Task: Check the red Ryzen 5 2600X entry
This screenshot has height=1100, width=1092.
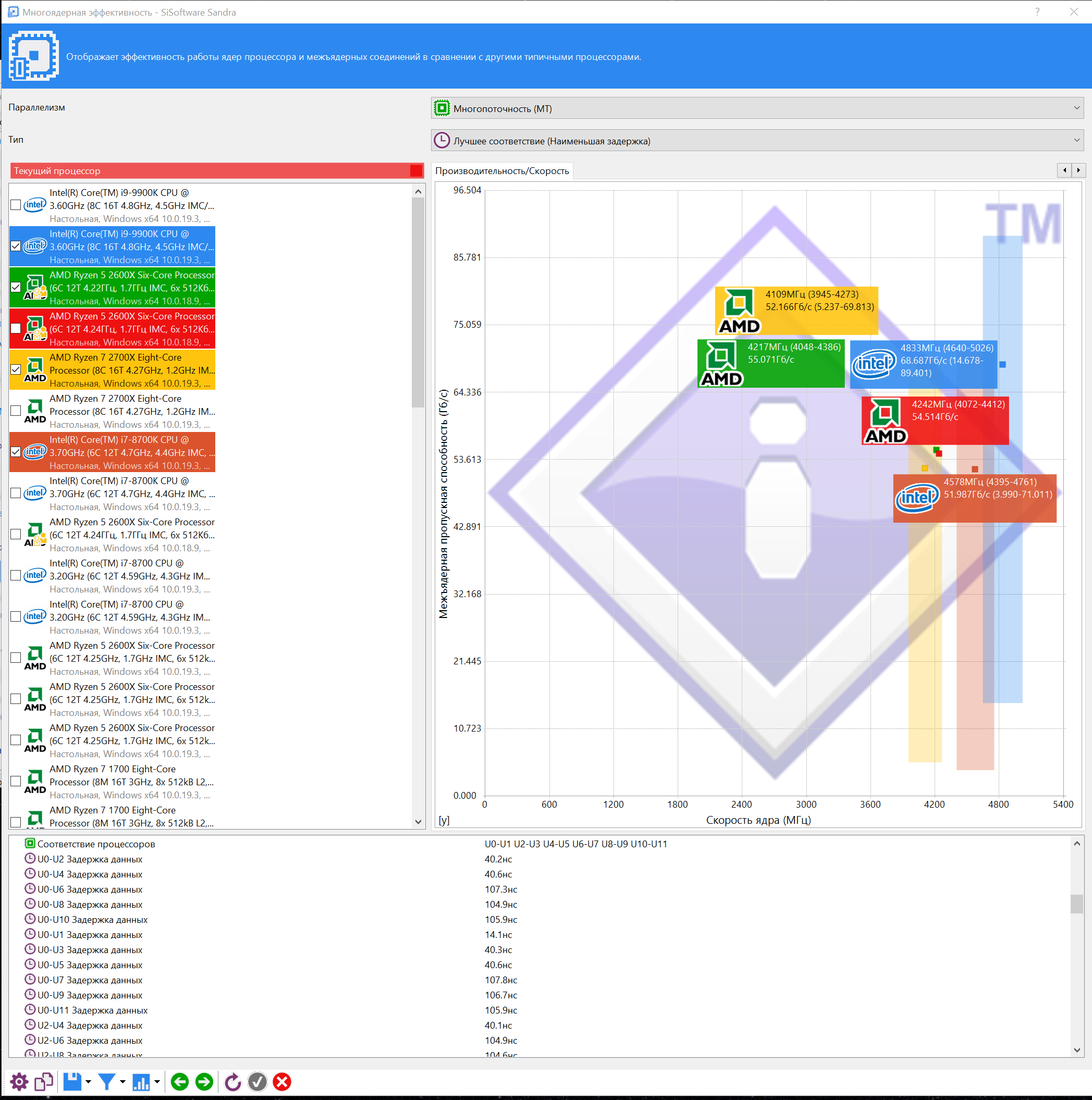Action: [16, 328]
